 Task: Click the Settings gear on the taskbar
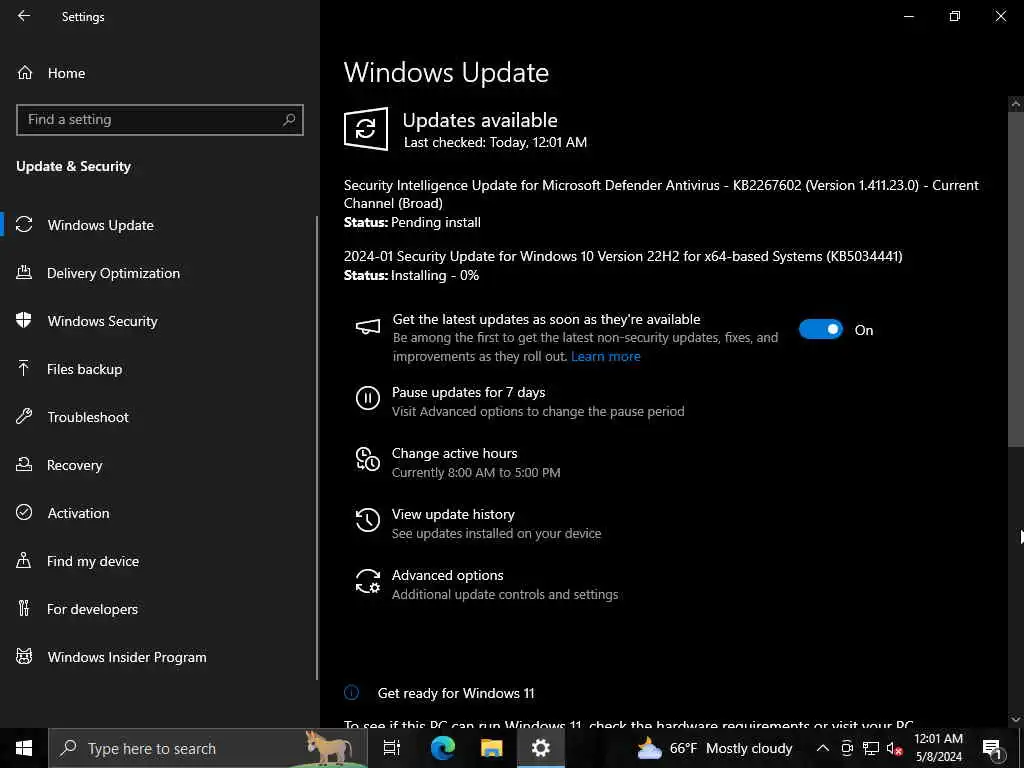coord(541,748)
